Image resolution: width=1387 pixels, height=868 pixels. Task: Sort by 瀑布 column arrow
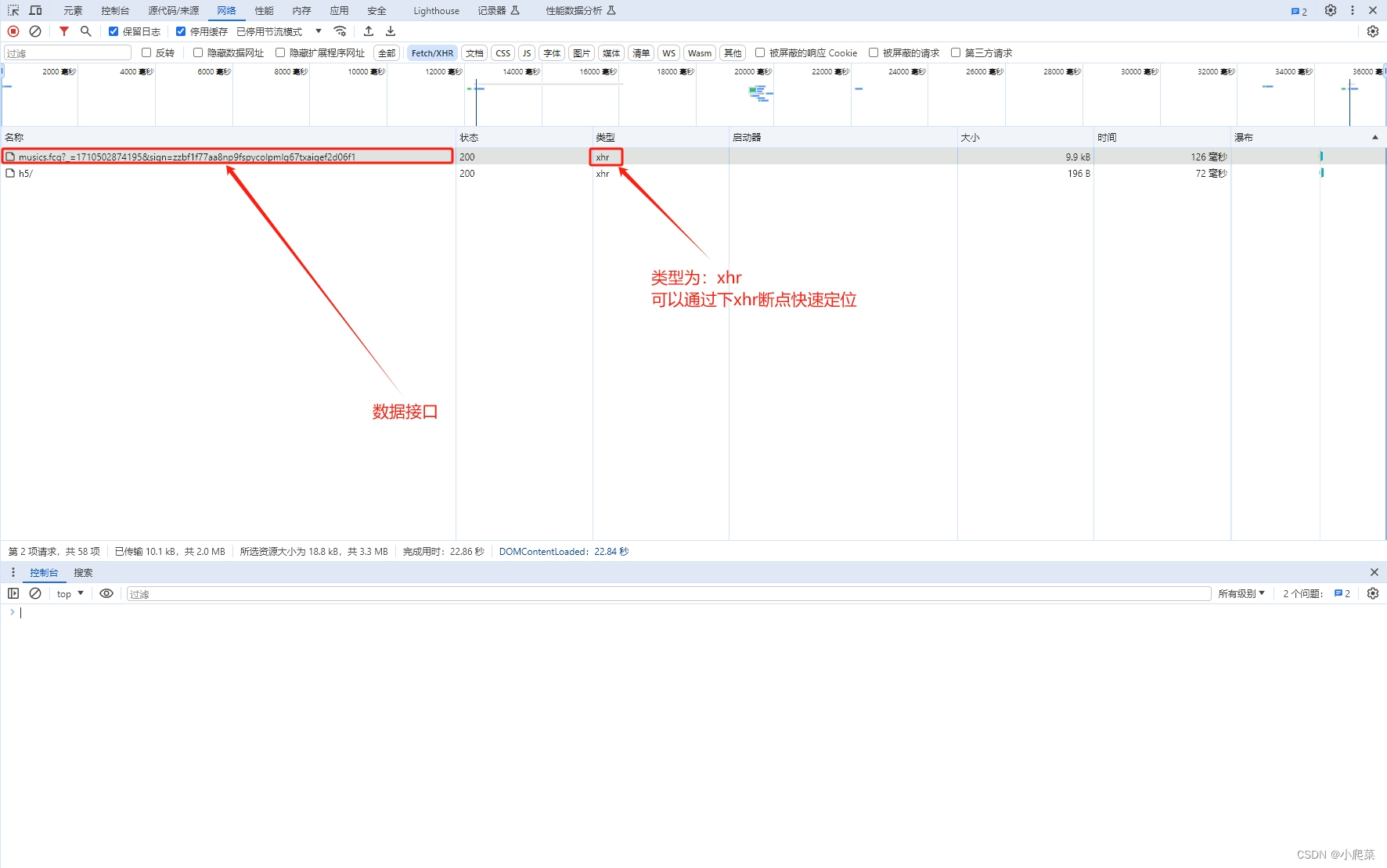pos(1375,137)
